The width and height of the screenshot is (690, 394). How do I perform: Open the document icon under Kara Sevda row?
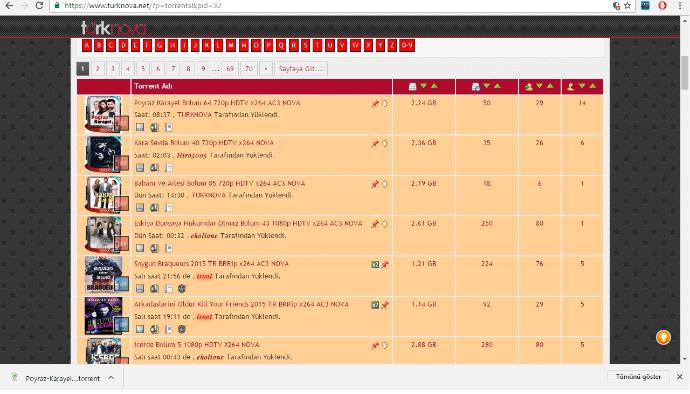click(x=169, y=168)
